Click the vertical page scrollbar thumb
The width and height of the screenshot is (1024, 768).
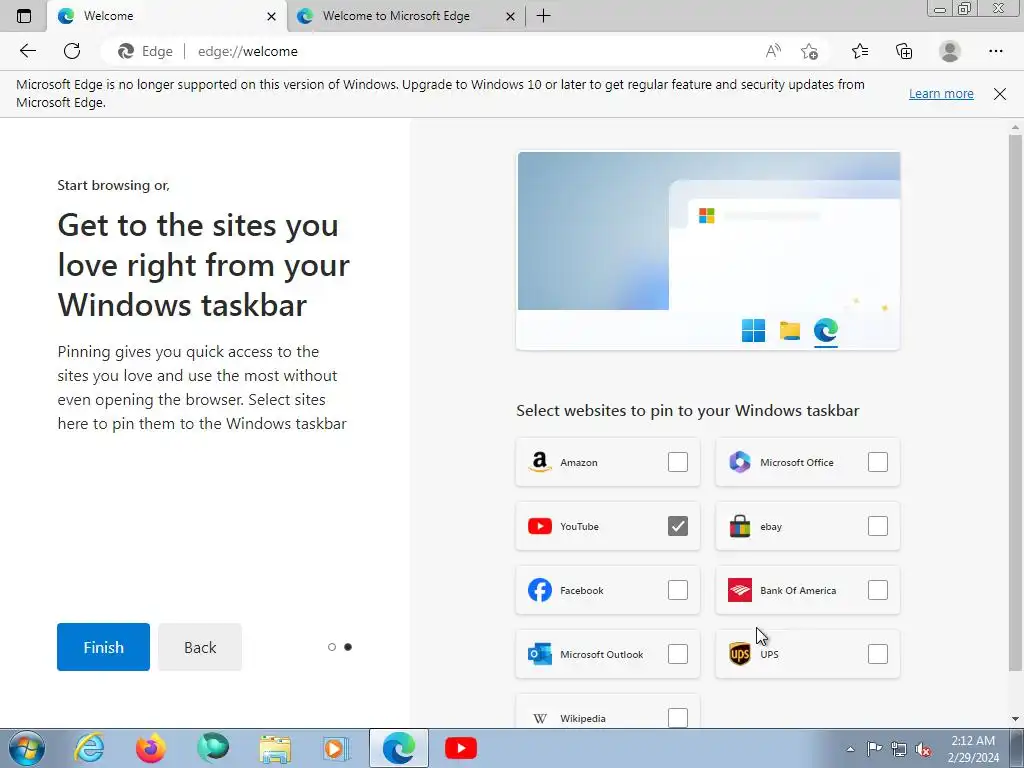pos(1015,402)
